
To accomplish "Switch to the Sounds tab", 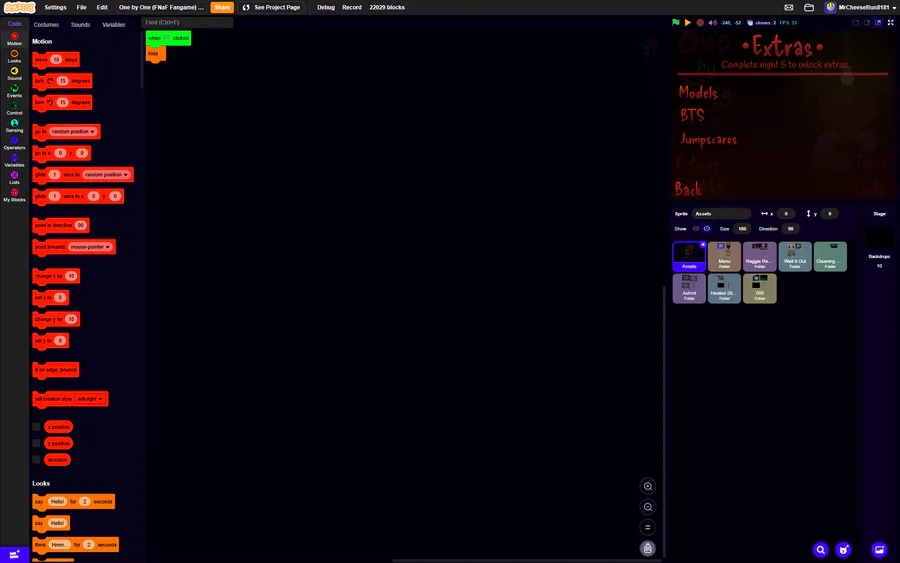I will (80, 25).
